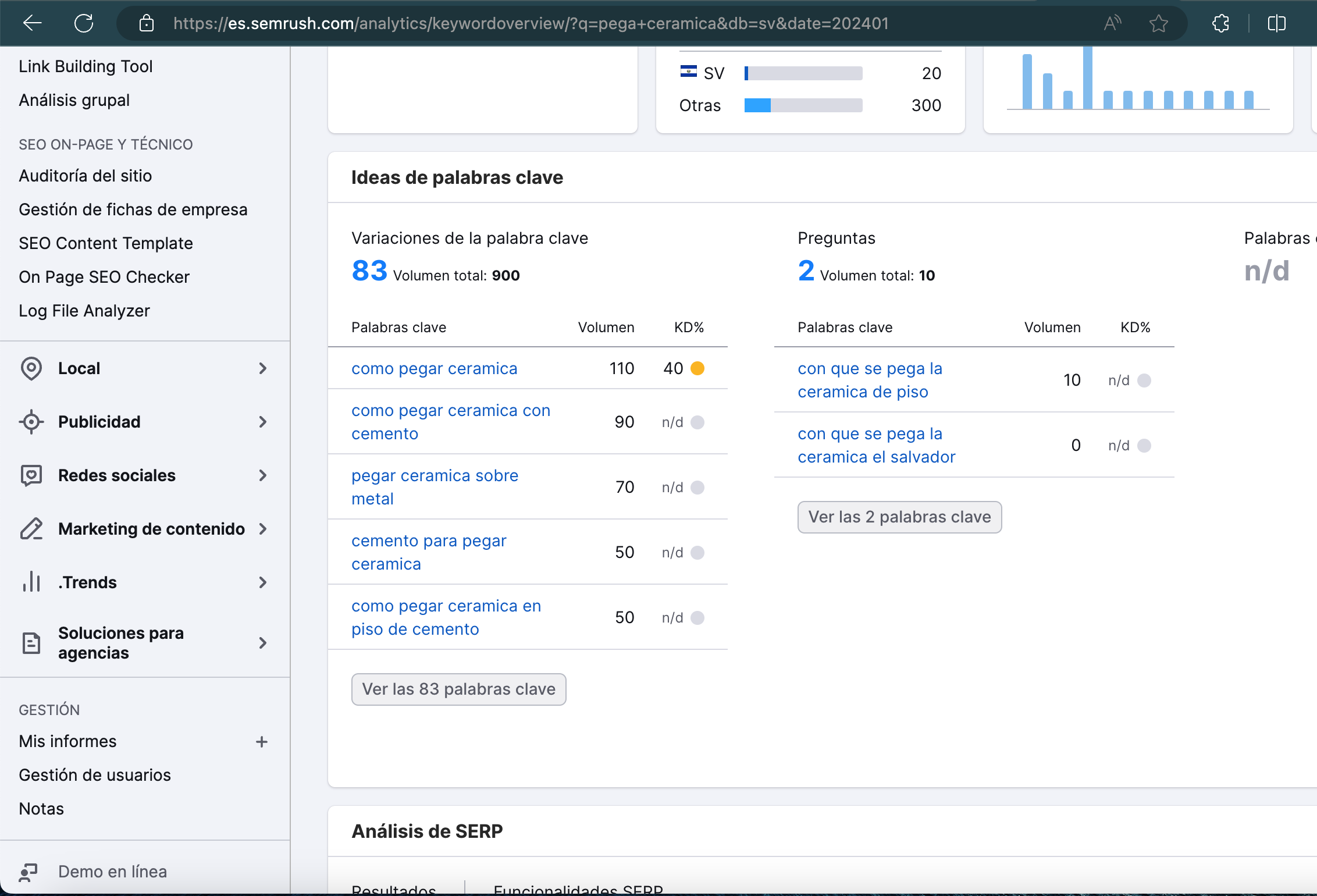Click the browser address bar URL
This screenshot has width=1317, height=896.
(531, 23)
